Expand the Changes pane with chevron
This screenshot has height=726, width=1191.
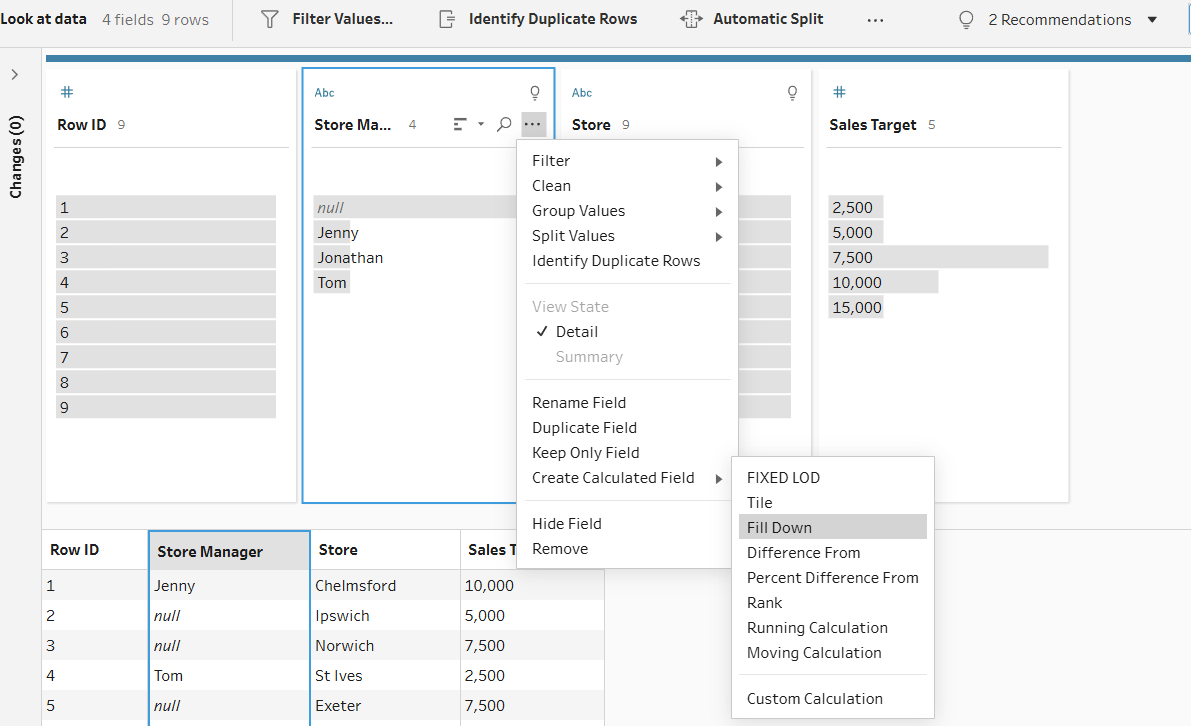15,75
